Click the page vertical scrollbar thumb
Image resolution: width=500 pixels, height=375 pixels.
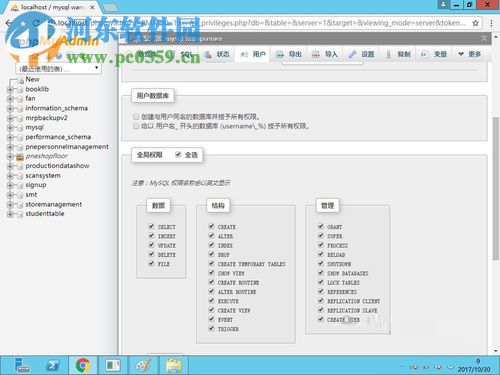[496, 188]
